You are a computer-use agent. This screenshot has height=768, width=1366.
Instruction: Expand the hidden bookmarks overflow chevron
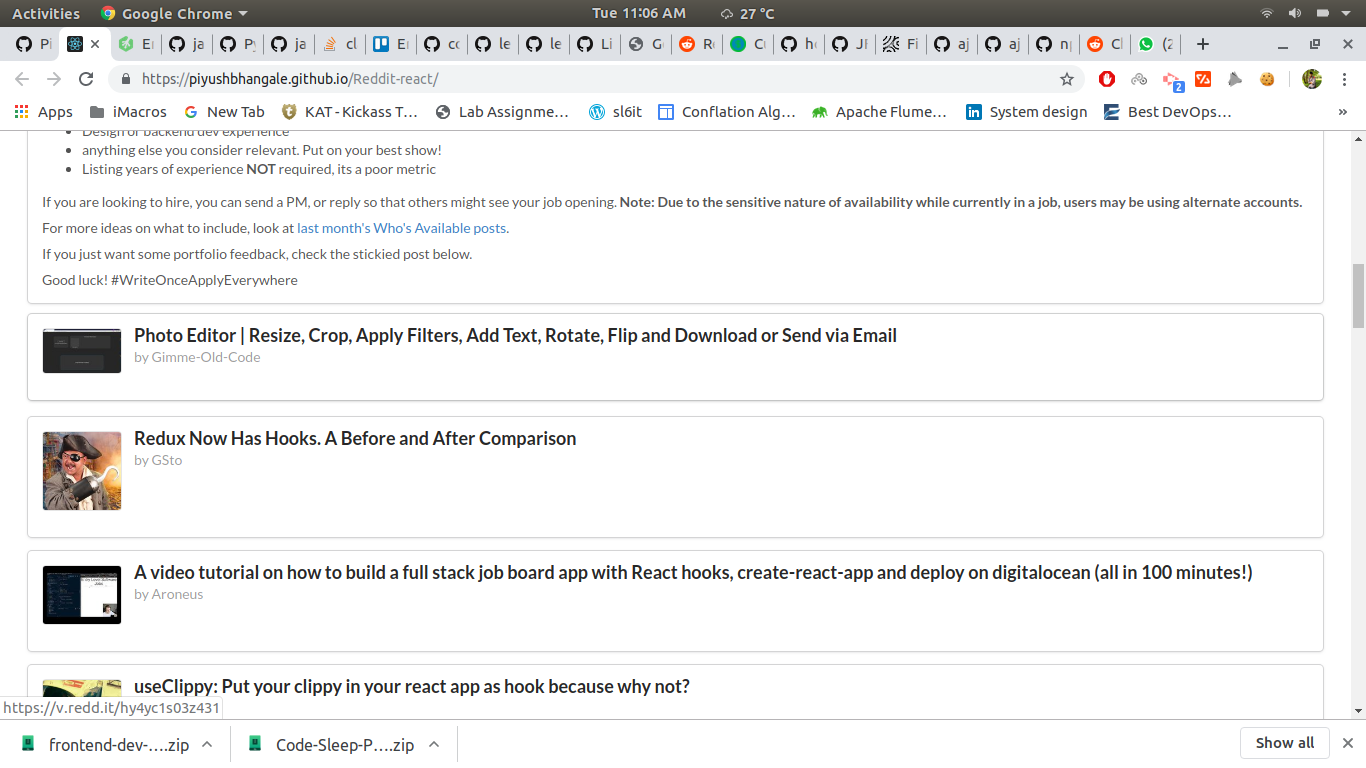1342,112
